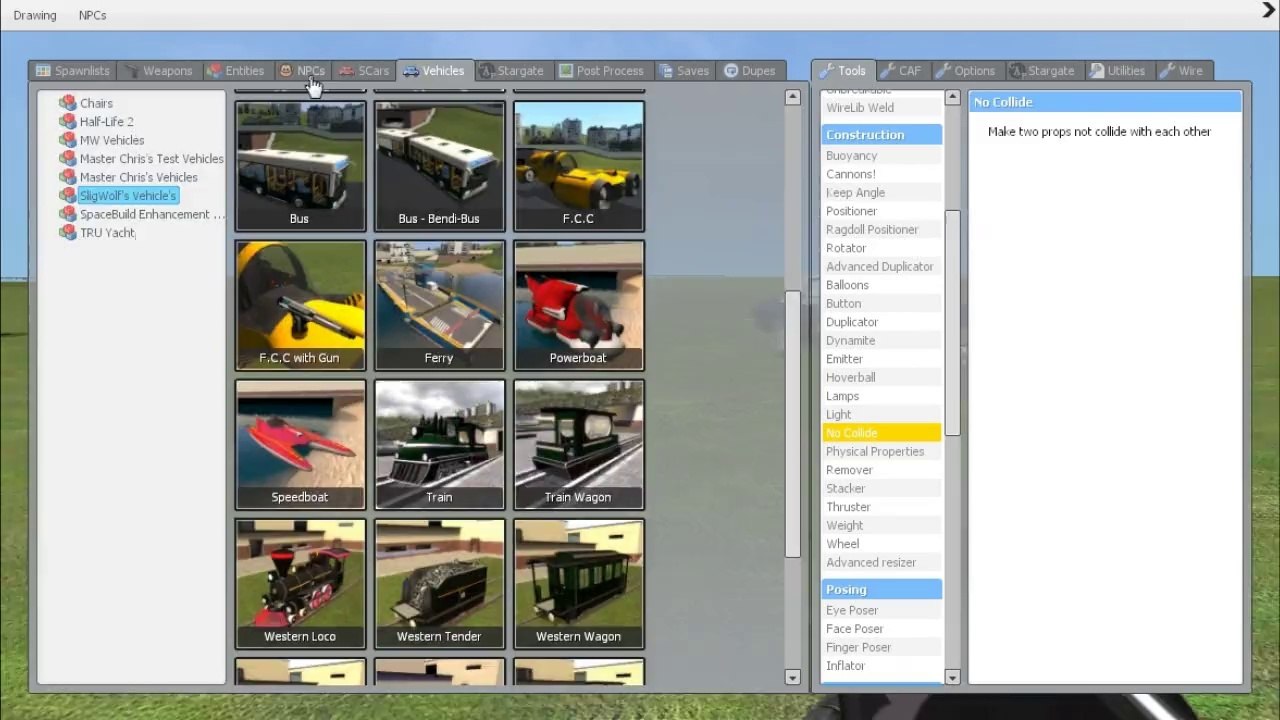Select the Dynamite tool

click(x=882, y=341)
